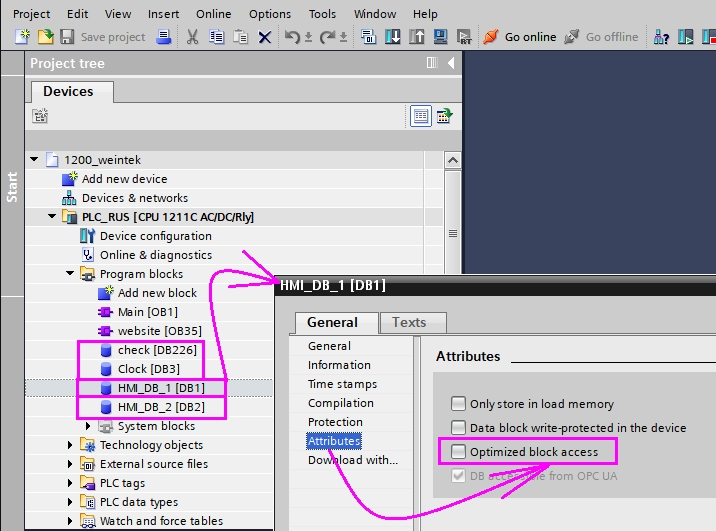Click the Save project disk icon

click(x=67, y=37)
